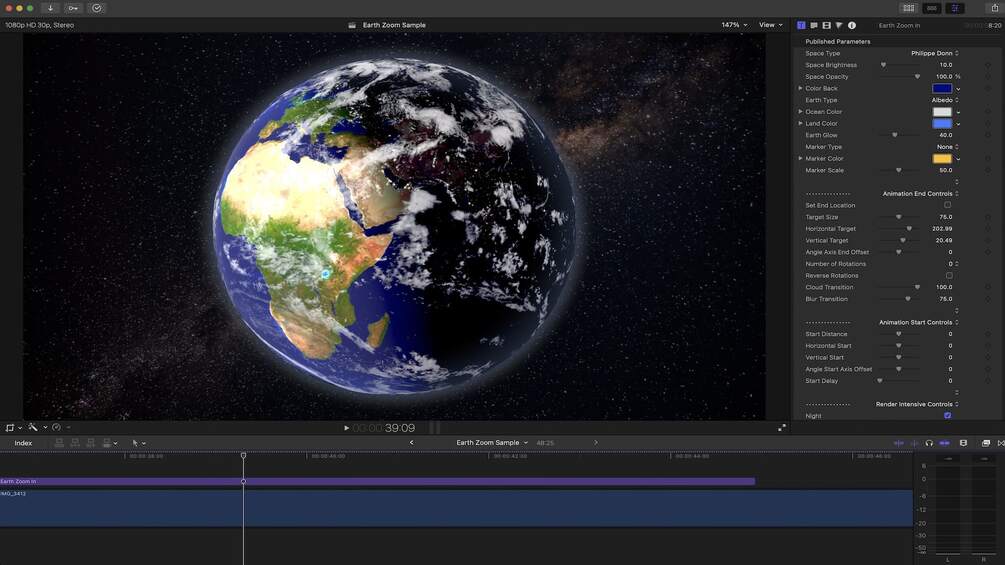Click the Insert clip edit icon
This screenshot has width=1005, height=565.
point(75,443)
